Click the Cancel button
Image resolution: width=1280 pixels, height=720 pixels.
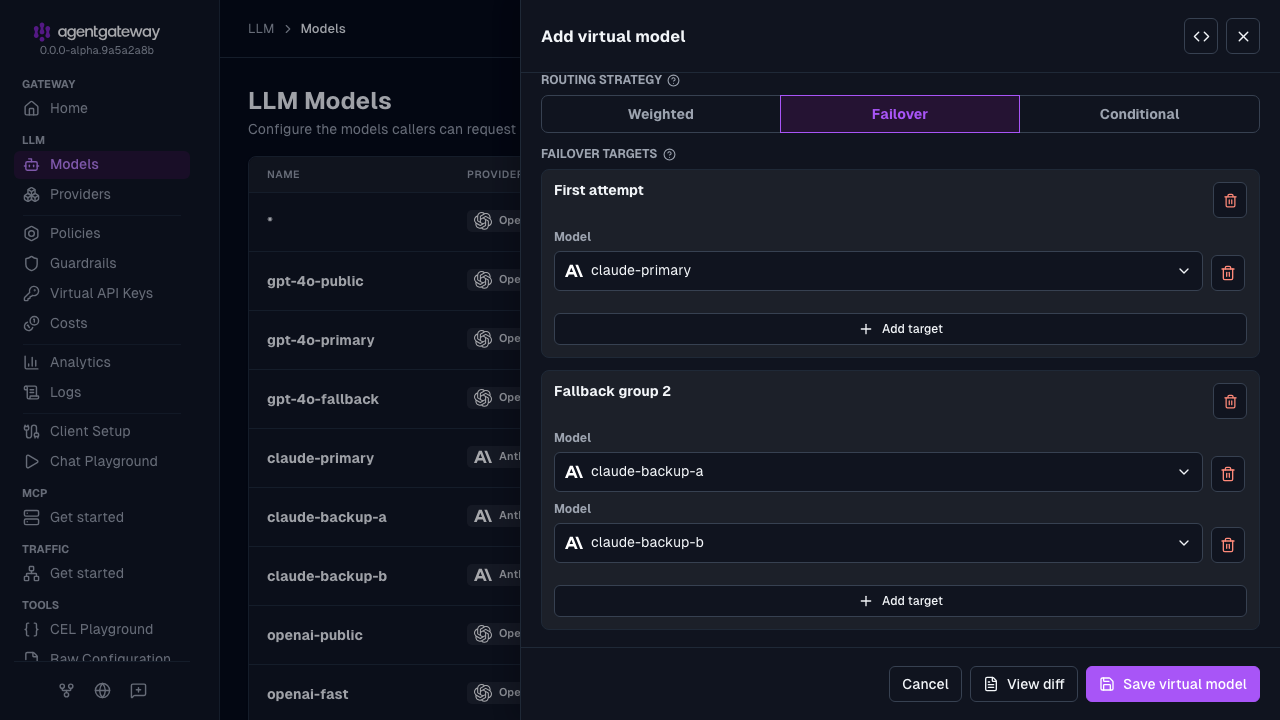925,684
